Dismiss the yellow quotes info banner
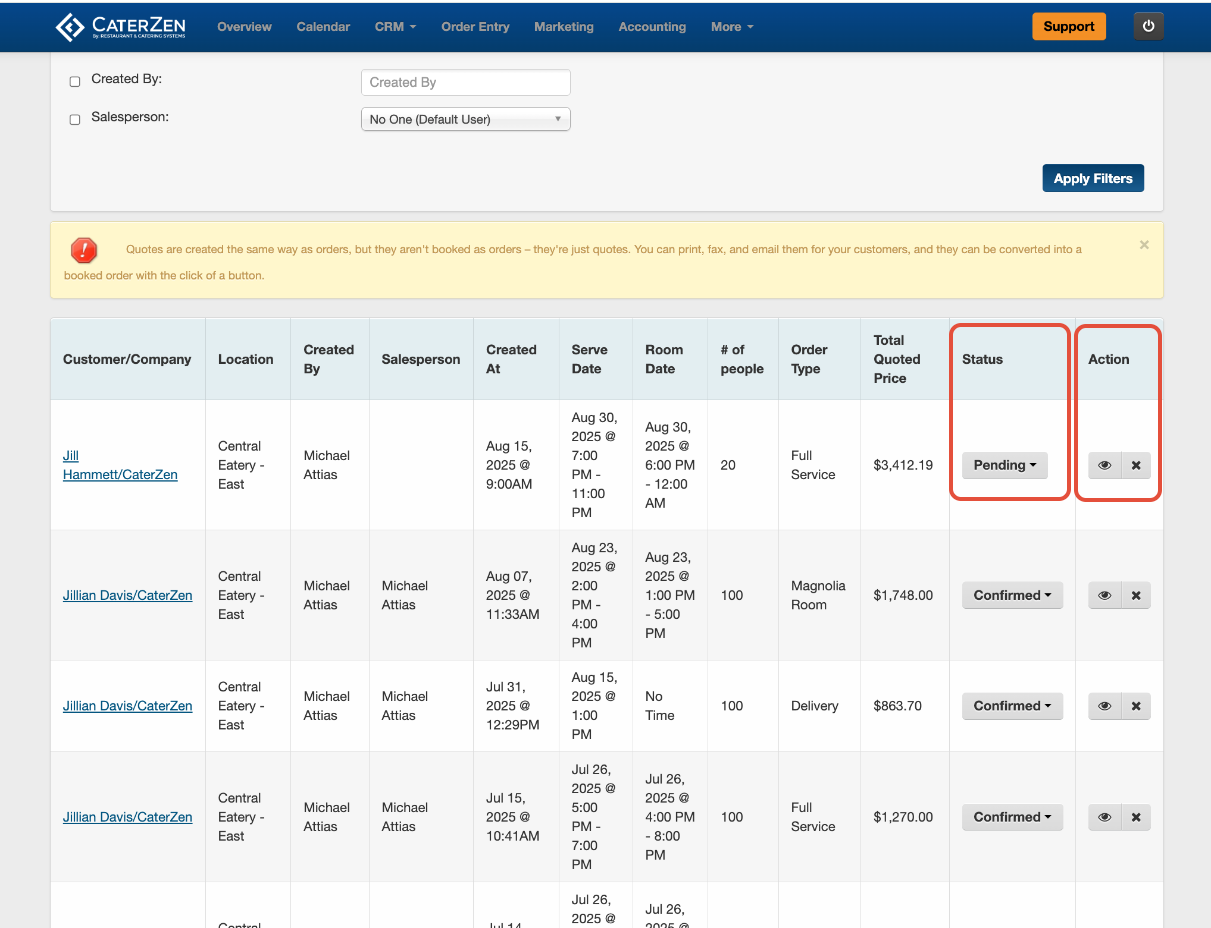The width and height of the screenshot is (1211, 928). 1144,245
